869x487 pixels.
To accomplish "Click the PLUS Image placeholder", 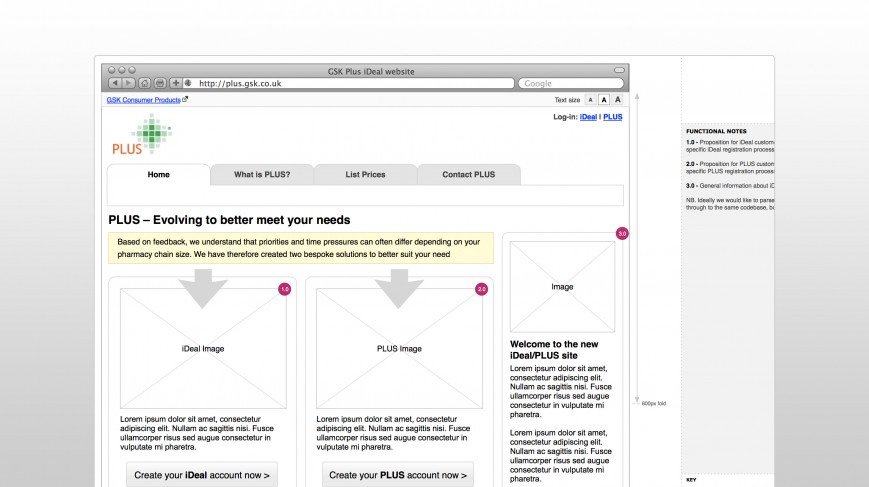I will (x=399, y=348).
